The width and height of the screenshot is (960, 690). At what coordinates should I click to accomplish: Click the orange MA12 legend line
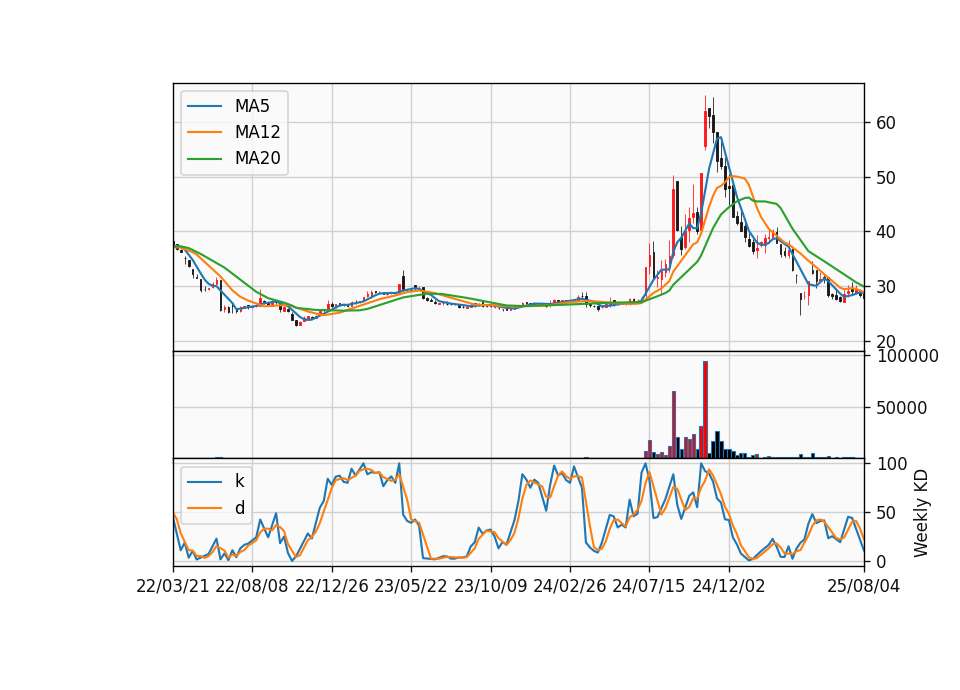pyautogui.click(x=204, y=132)
